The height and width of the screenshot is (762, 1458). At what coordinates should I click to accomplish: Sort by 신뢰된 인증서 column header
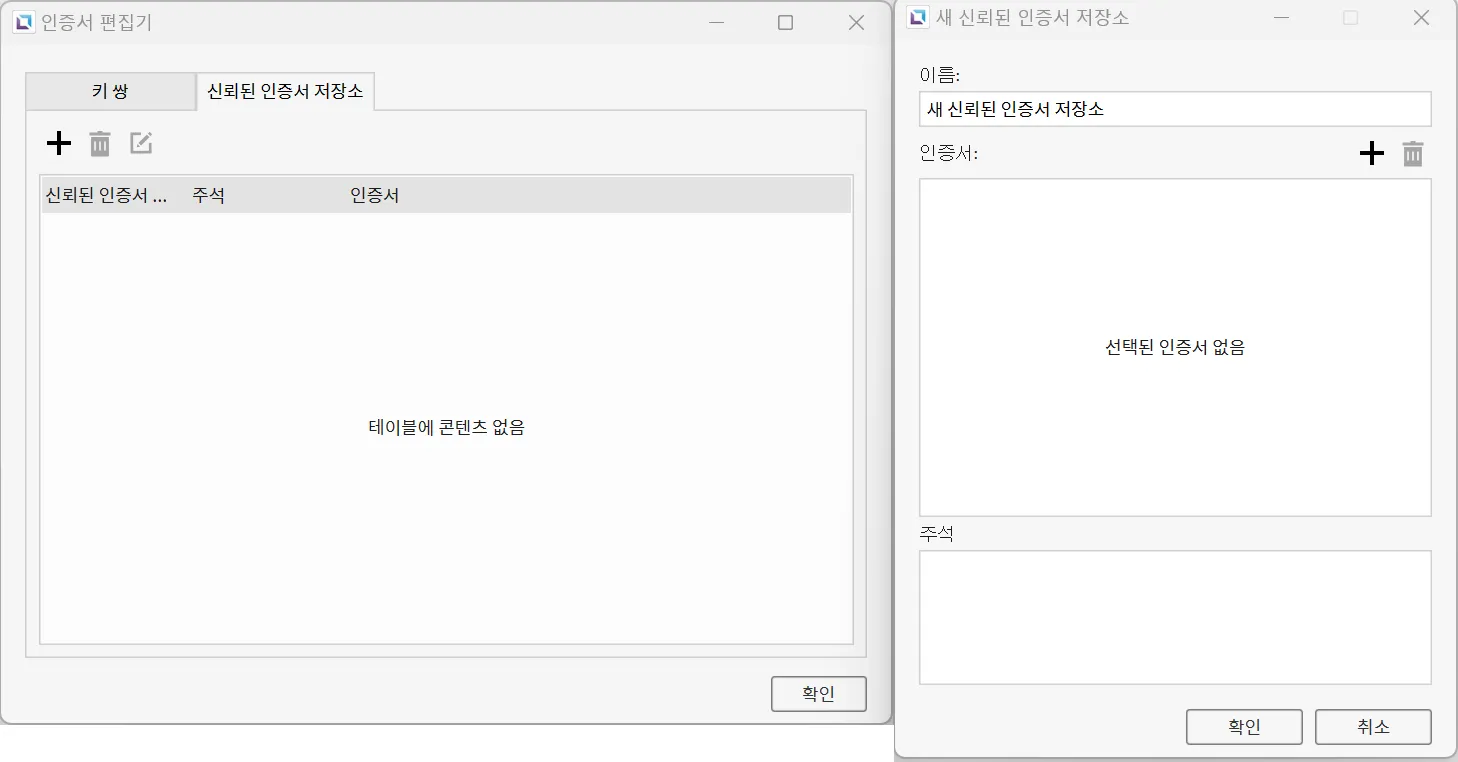click(106, 195)
